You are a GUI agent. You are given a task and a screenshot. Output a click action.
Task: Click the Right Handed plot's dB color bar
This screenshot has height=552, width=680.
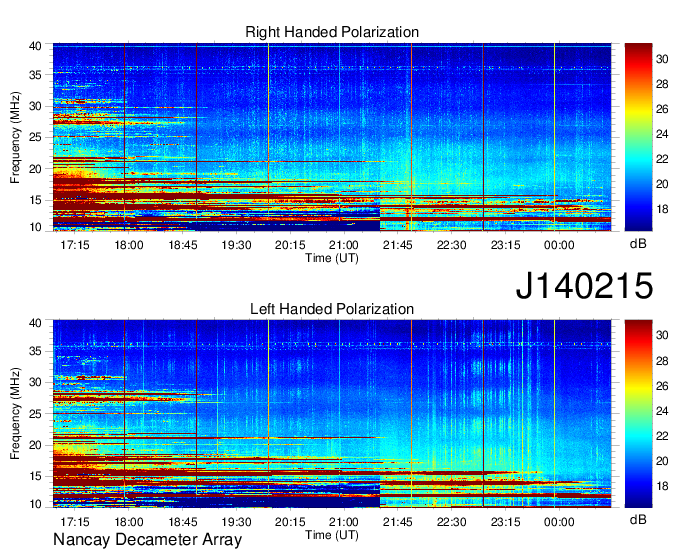638,137
